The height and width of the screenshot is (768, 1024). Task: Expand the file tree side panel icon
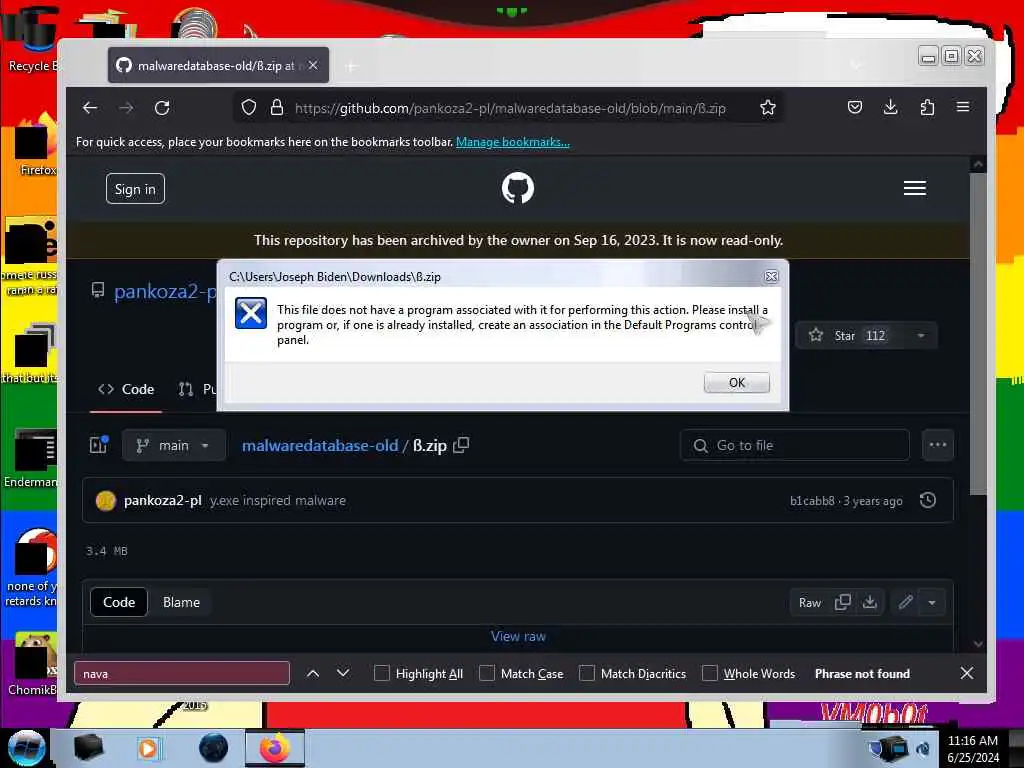click(x=99, y=445)
